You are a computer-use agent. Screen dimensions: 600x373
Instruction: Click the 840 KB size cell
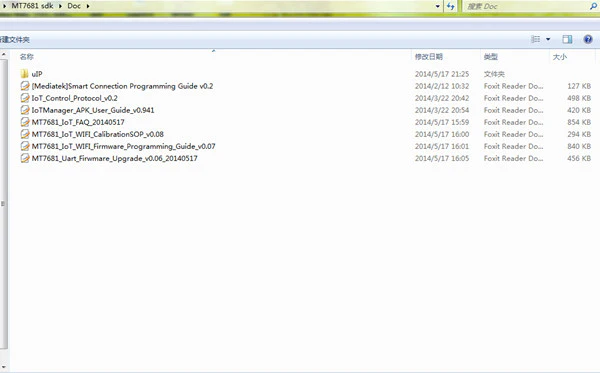click(x=579, y=146)
